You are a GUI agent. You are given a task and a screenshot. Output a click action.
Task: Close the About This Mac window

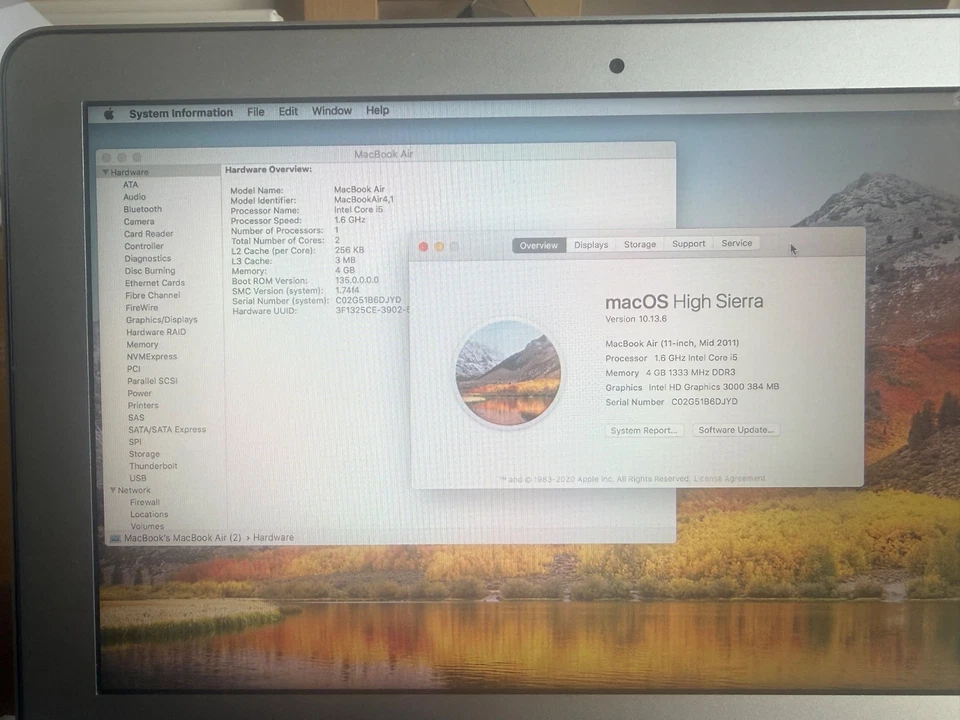click(x=423, y=246)
